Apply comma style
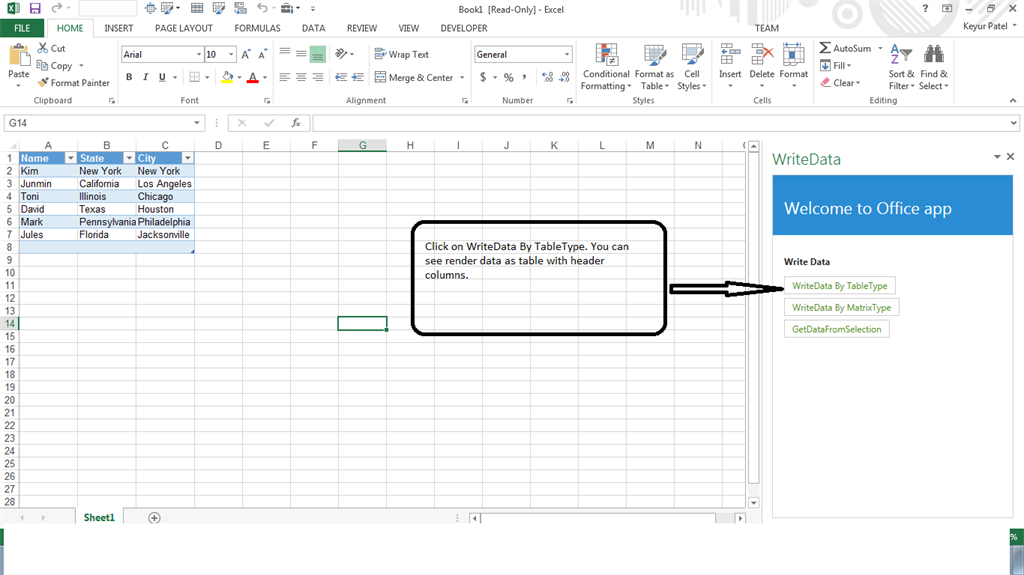1024x575 pixels. (x=524, y=77)
